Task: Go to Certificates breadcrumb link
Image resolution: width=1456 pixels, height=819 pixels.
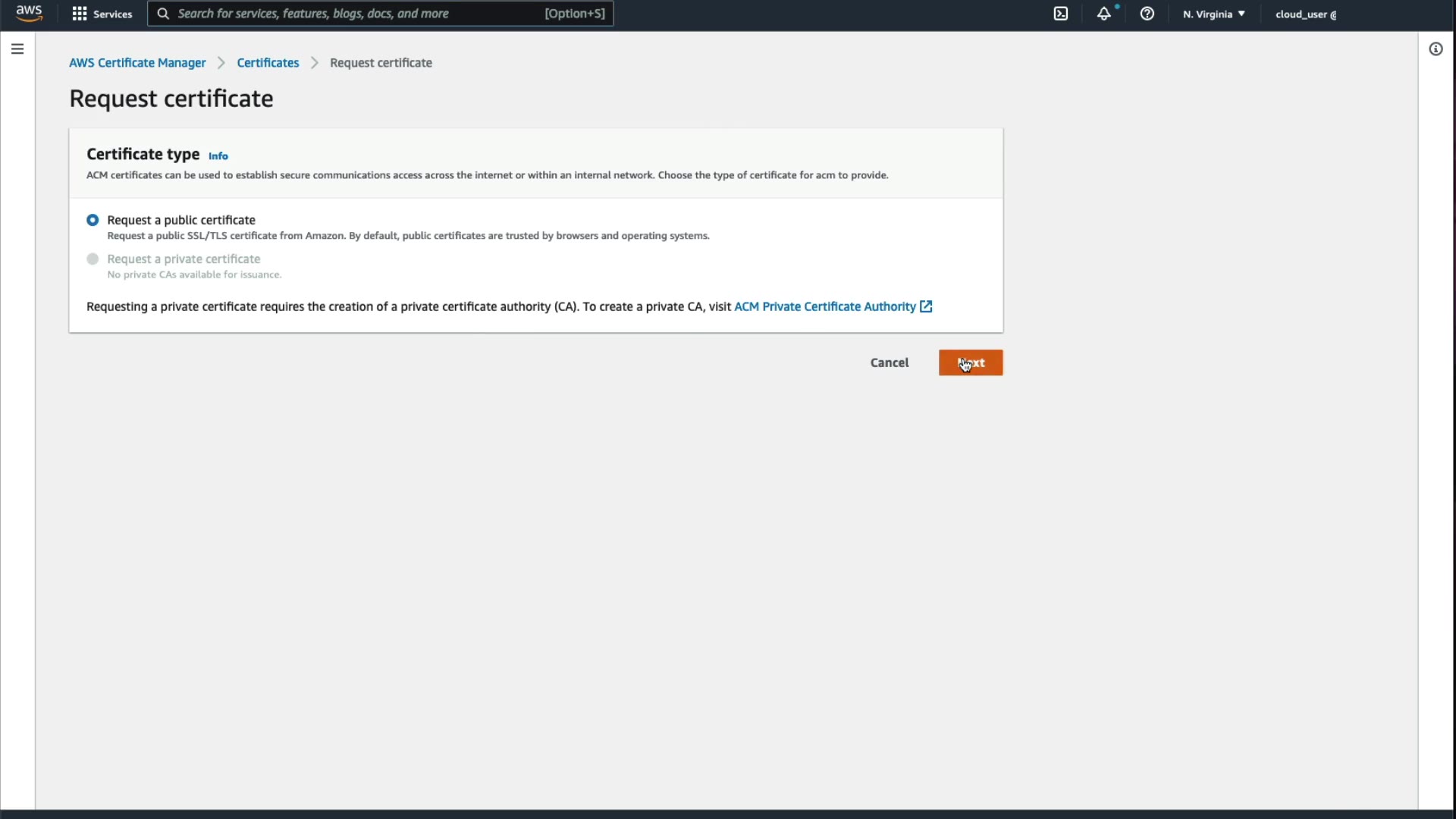Action: click(268, 63)
